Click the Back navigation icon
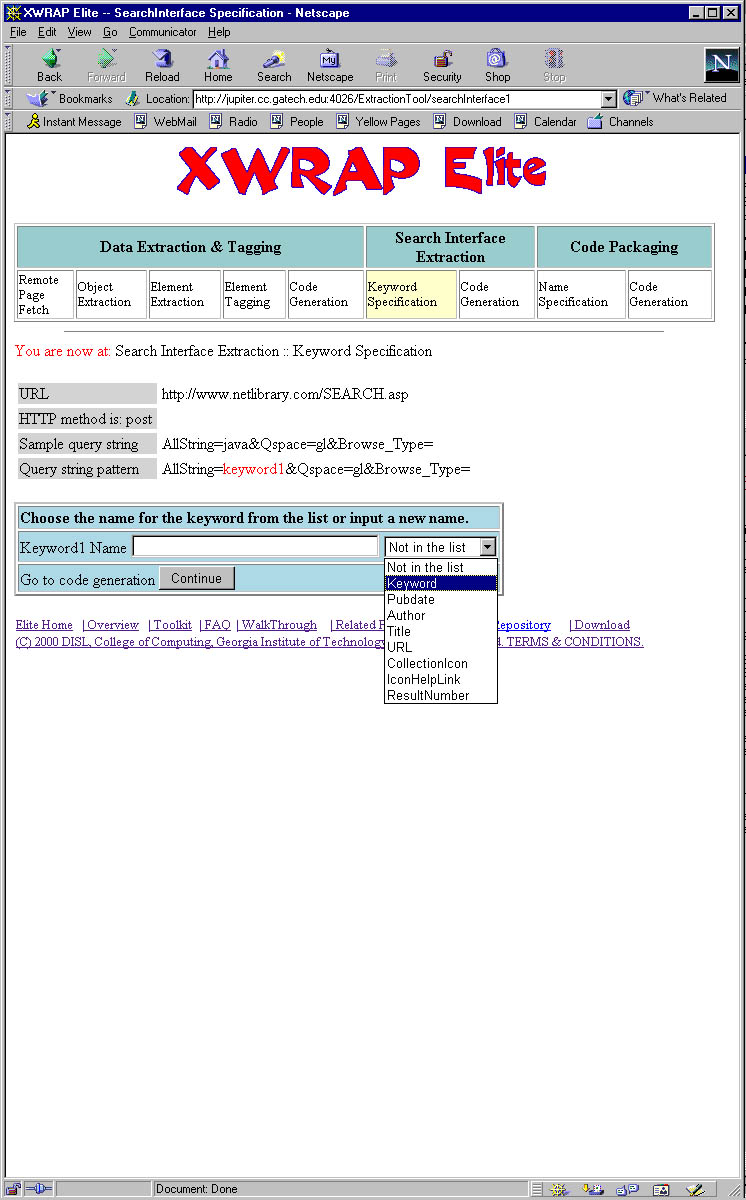This screenshot has width=746, height=1200. [x=49, y=60]
